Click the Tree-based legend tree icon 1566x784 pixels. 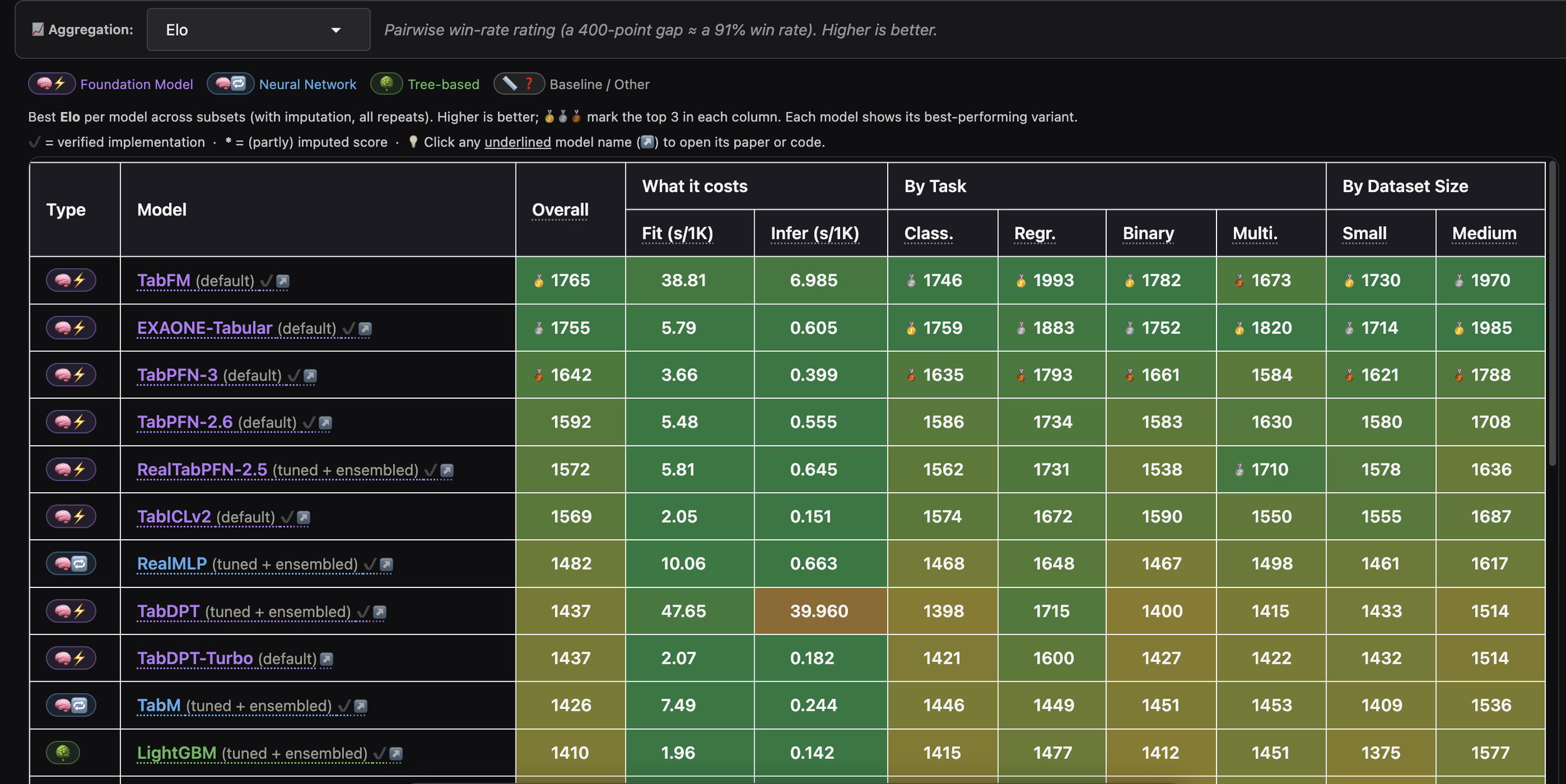(x=386, y=83)
